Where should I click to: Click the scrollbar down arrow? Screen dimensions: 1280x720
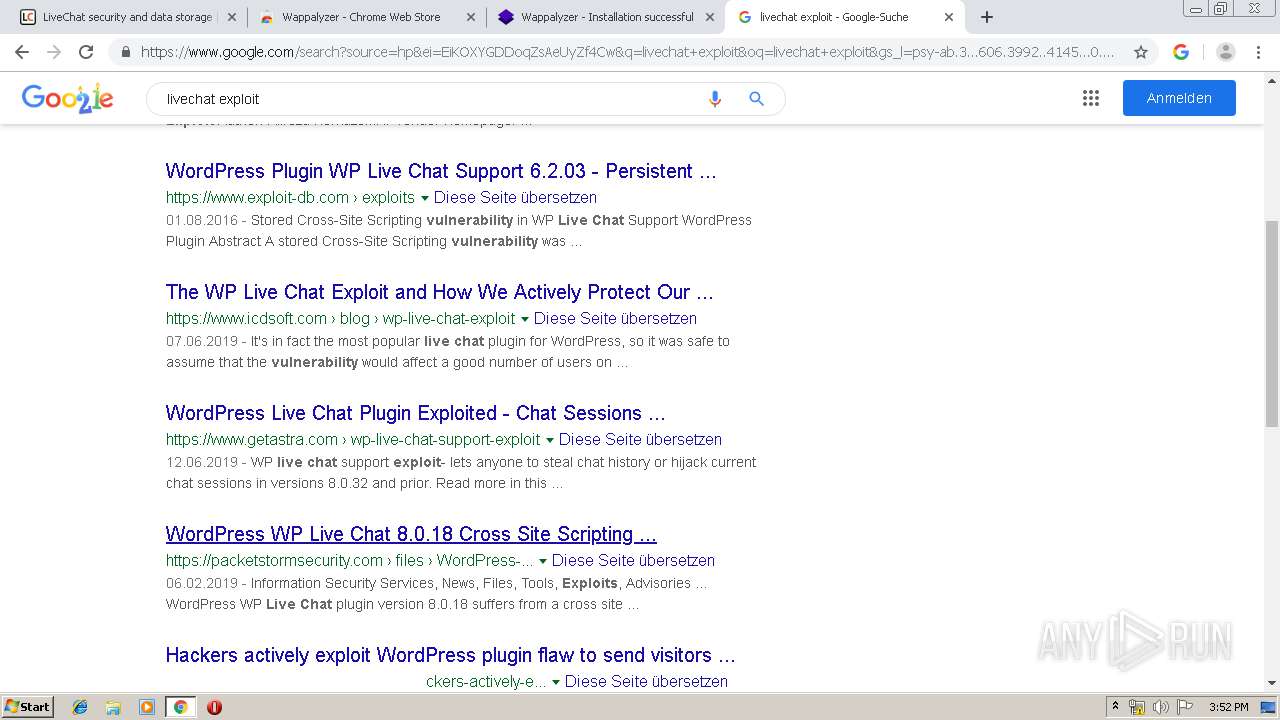(1272, 684)
